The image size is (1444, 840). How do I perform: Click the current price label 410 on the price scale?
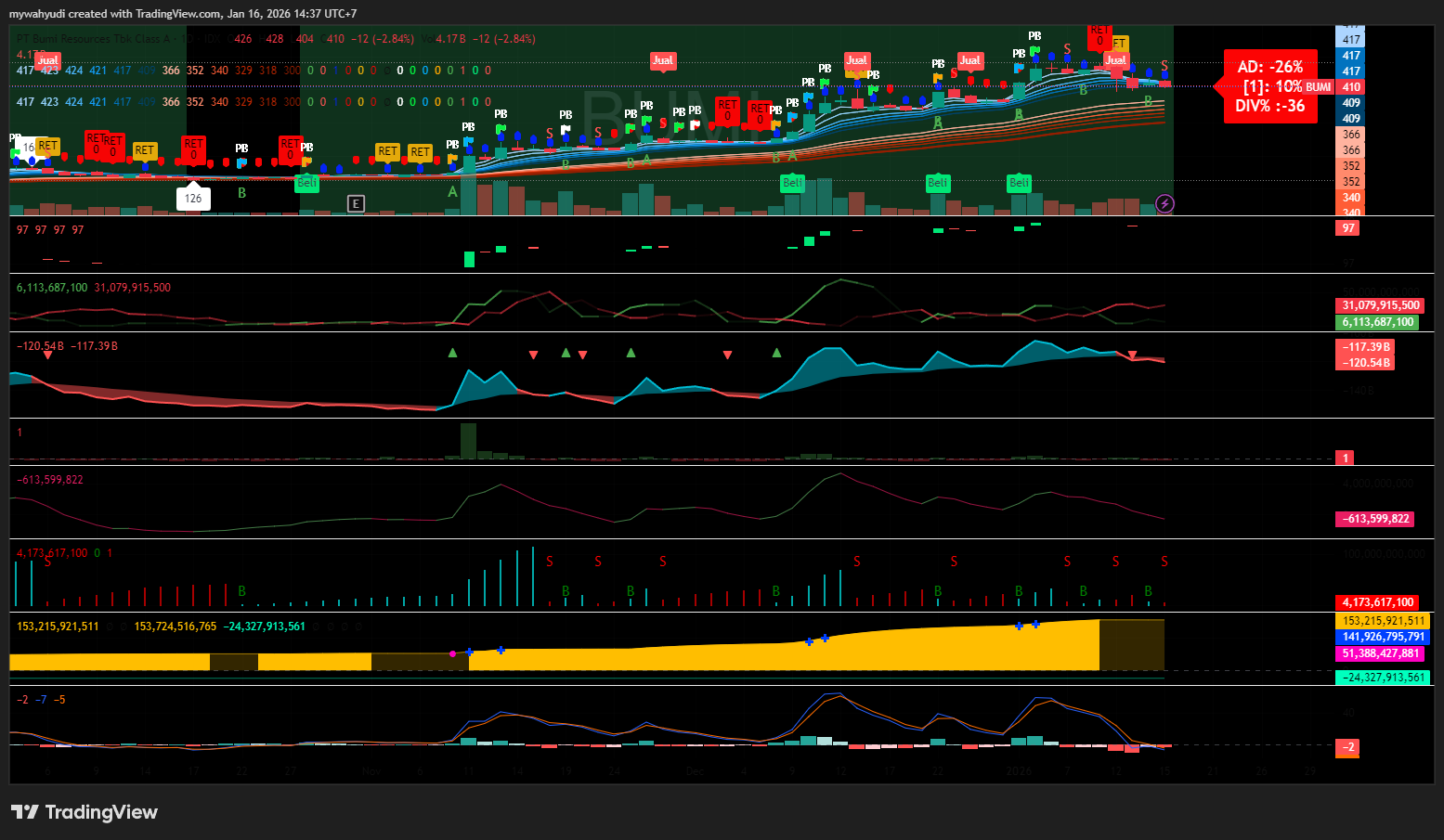coord(1351,87)
